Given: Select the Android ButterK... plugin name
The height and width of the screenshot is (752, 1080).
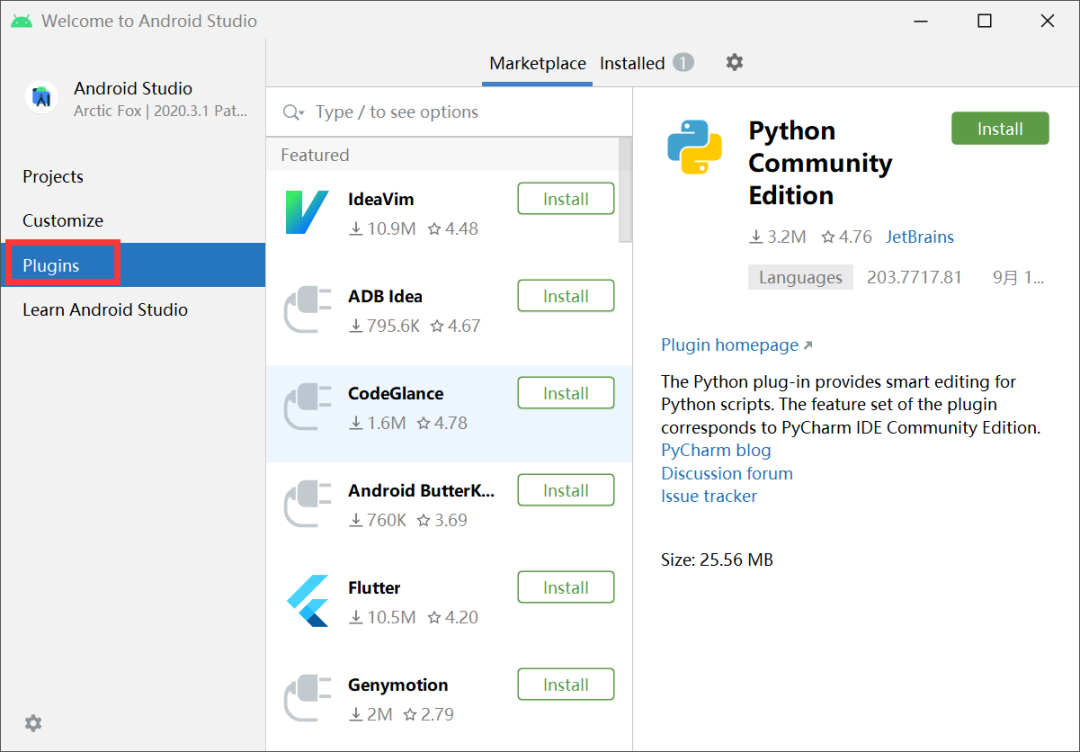Looking at the screenshot, I should [x=421, y=491].
